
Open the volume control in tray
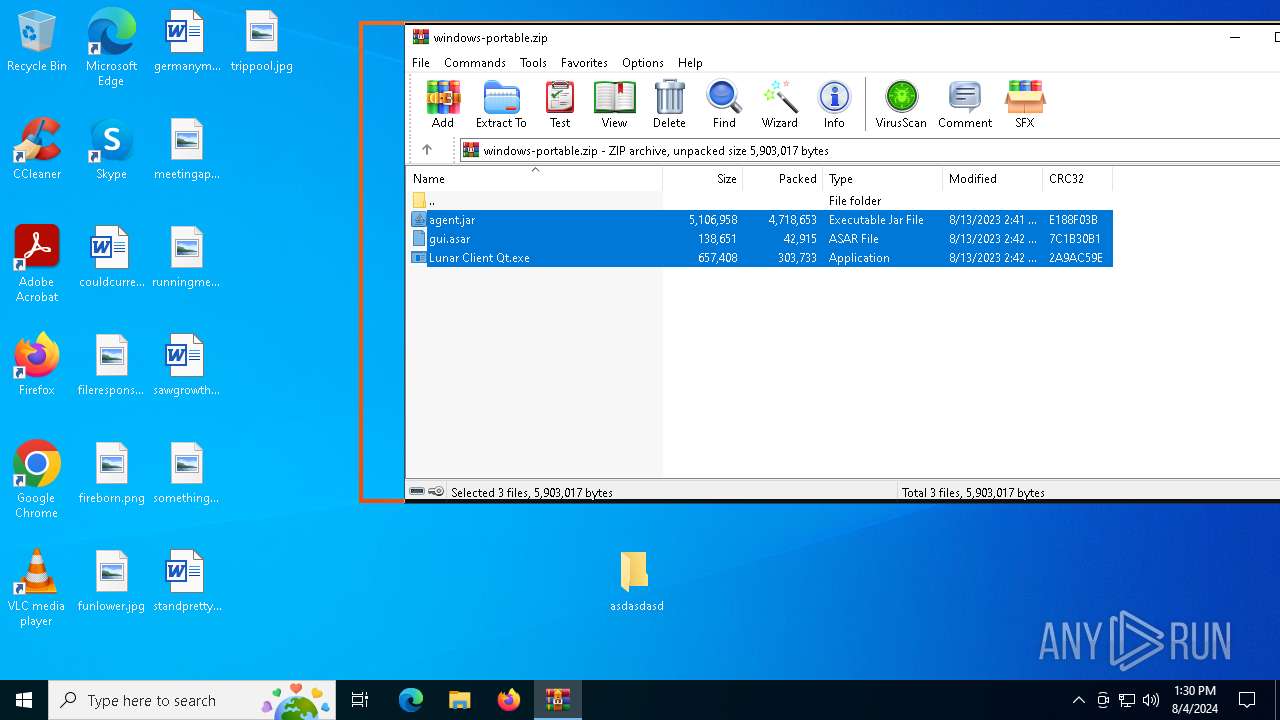[1151, 700]
